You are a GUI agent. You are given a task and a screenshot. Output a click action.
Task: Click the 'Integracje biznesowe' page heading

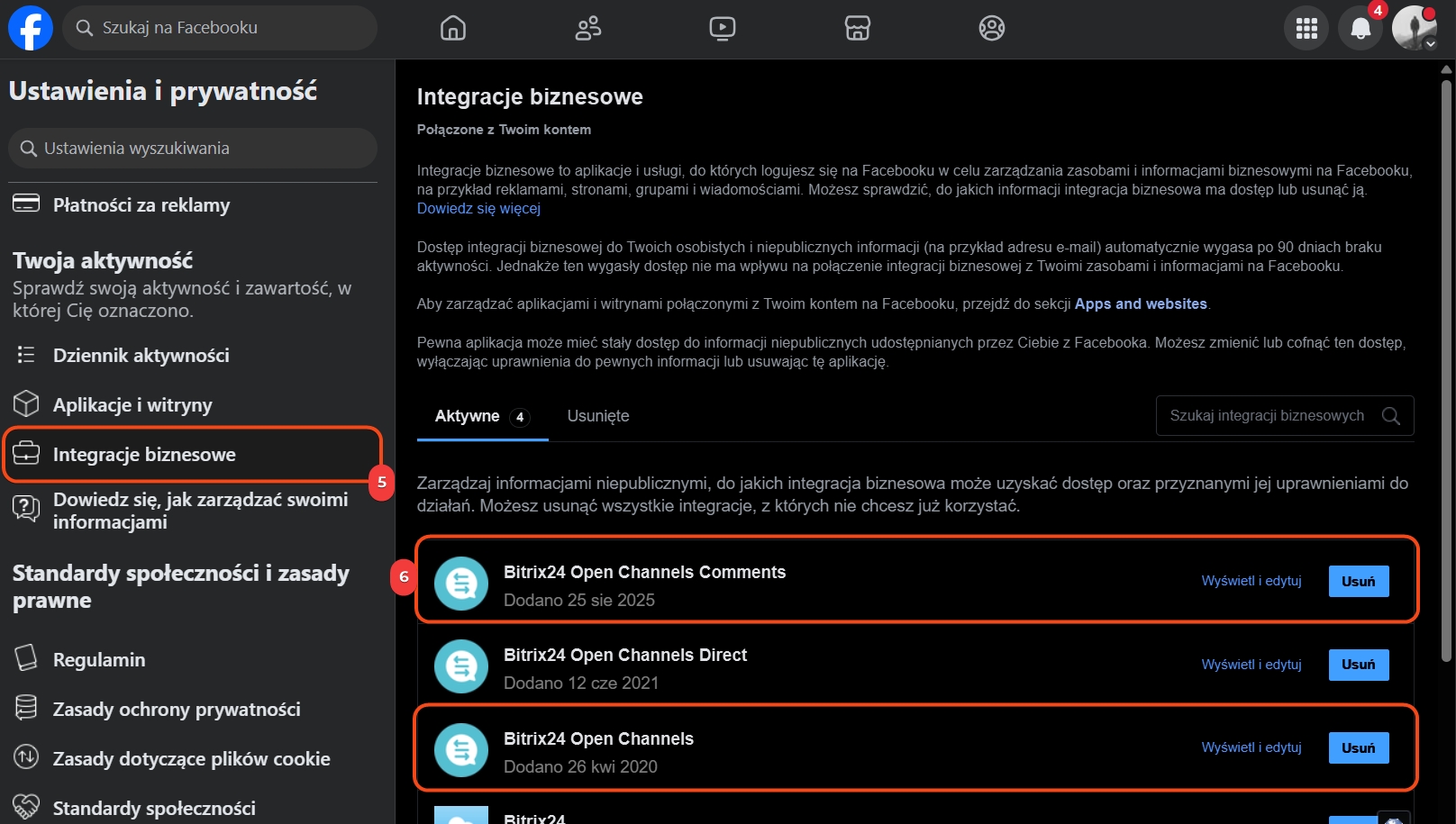coord(530,97)
